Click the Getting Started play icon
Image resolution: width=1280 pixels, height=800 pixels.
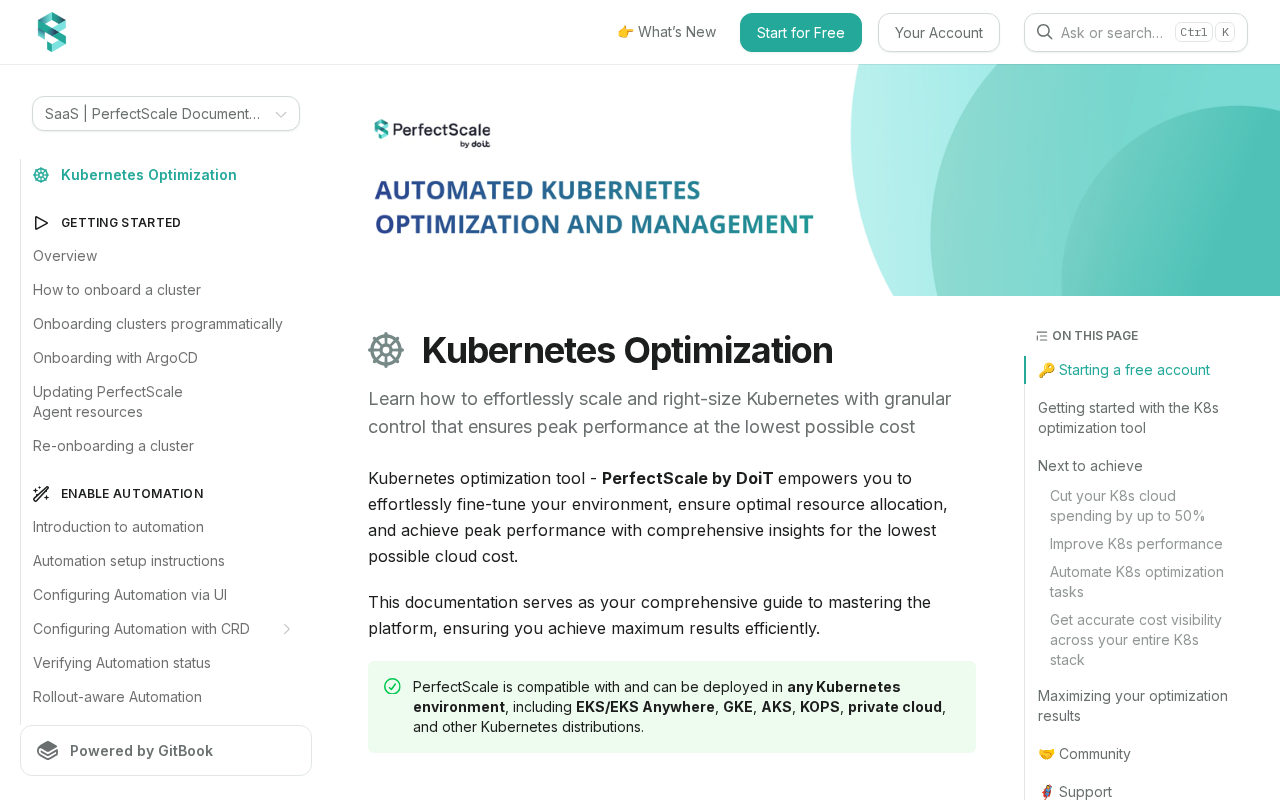(x=41, y=223)
